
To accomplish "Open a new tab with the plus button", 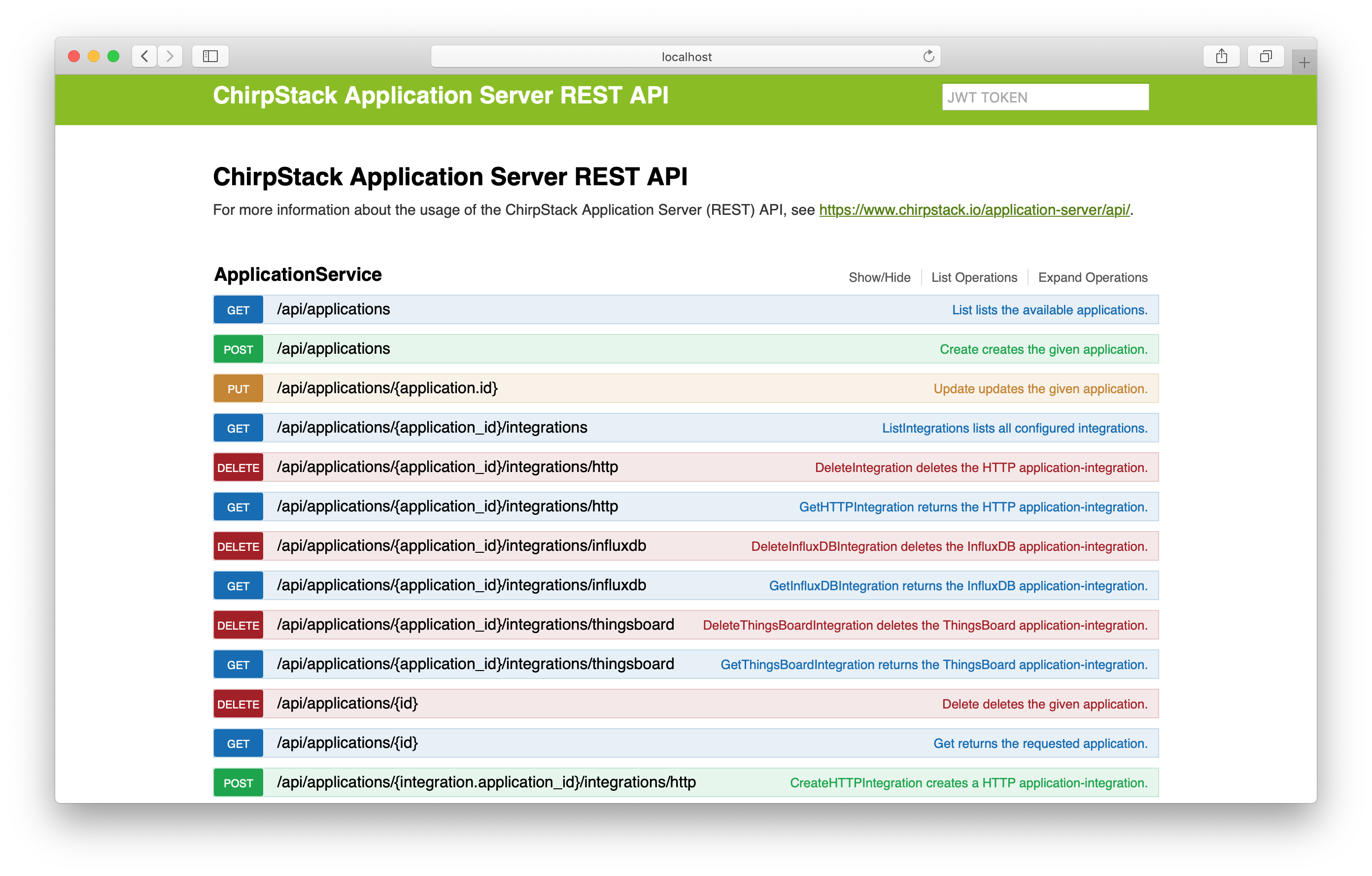I will coord(1303,62).
